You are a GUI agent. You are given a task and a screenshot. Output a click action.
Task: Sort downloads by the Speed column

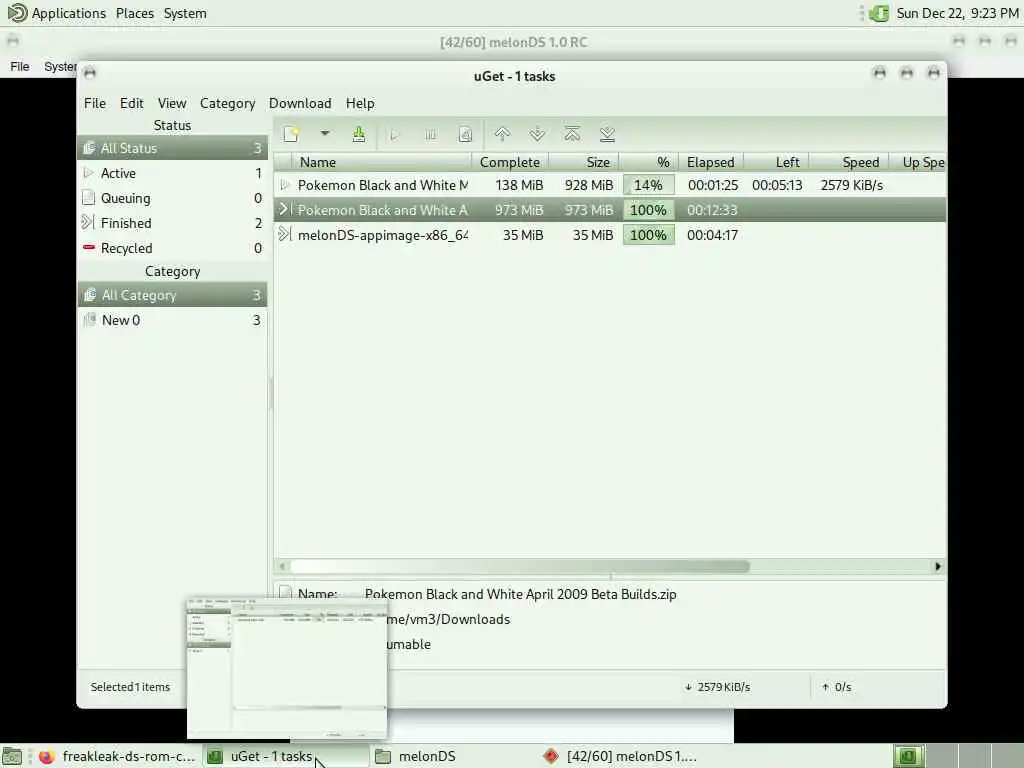849,162
